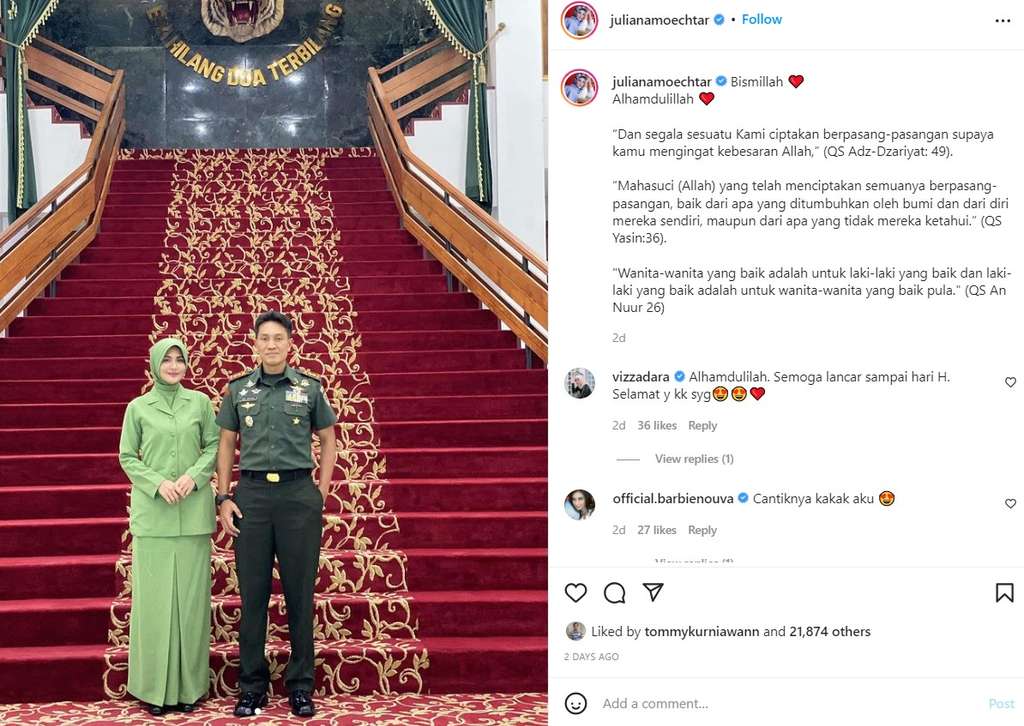The height and width of the screenshot is (726, 1024).
Task: Open the emoji picker smiley icon
Action: pos(575,704)
